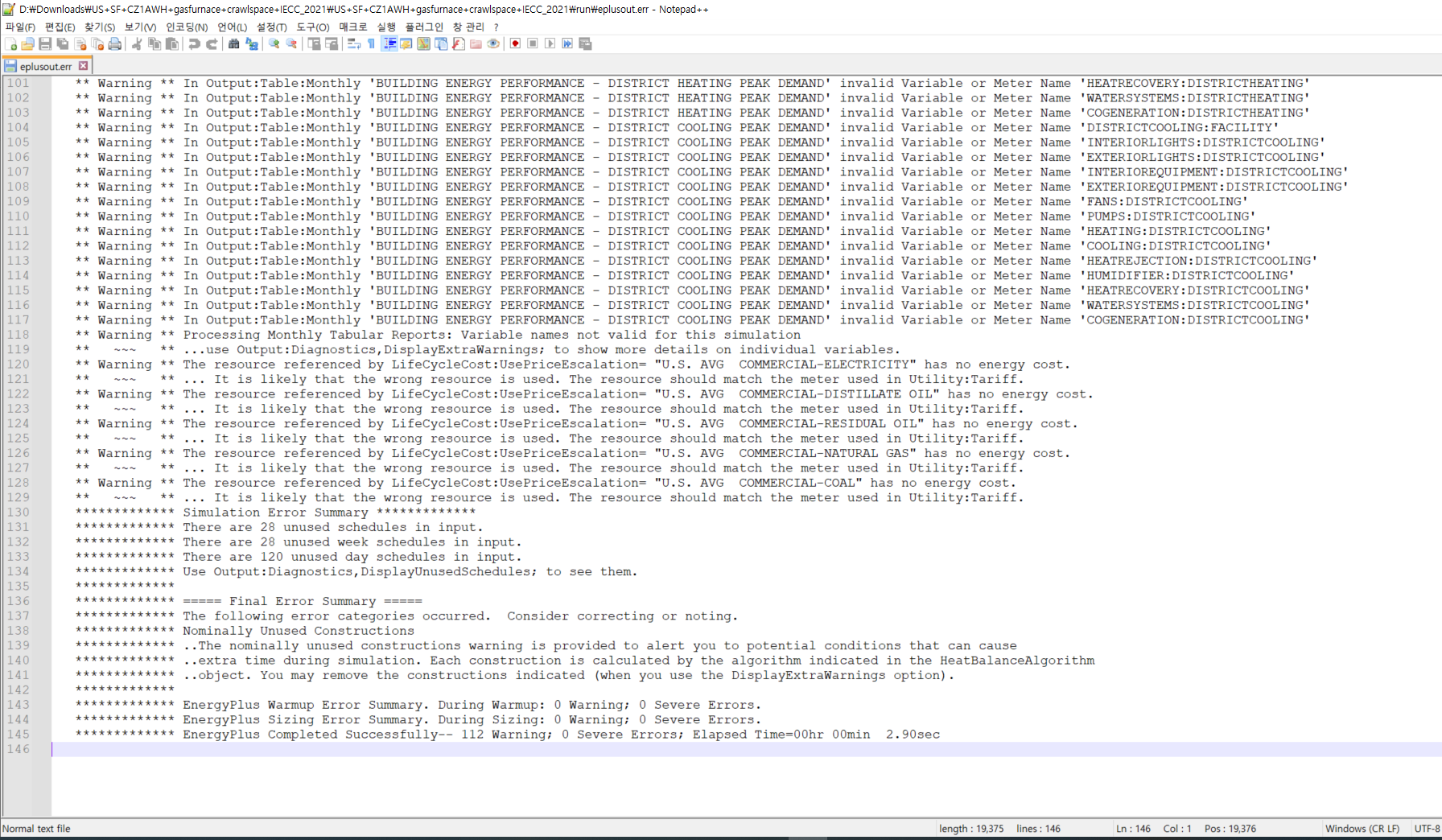
Task: Toggle Show All Characters pilcrow icon
Action: [371, 43]
